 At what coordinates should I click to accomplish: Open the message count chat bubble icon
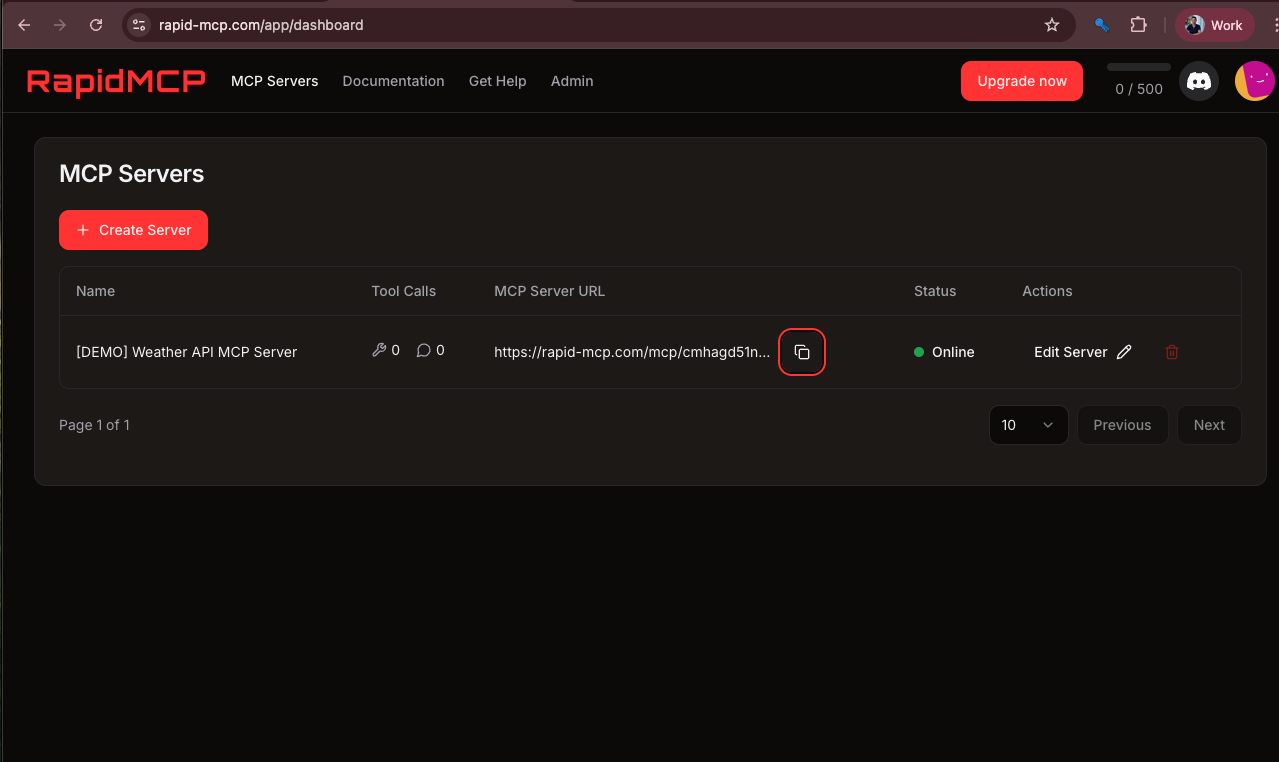[x=424, y=350]
